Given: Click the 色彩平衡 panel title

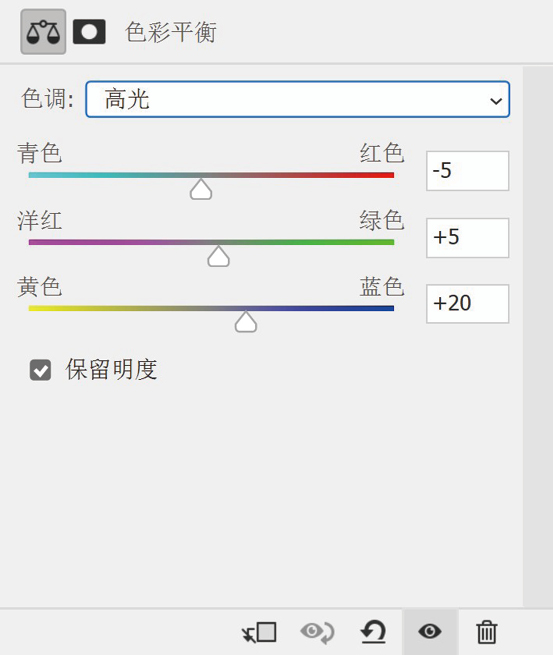Looking at the screenshot, I should pos(170,32).
